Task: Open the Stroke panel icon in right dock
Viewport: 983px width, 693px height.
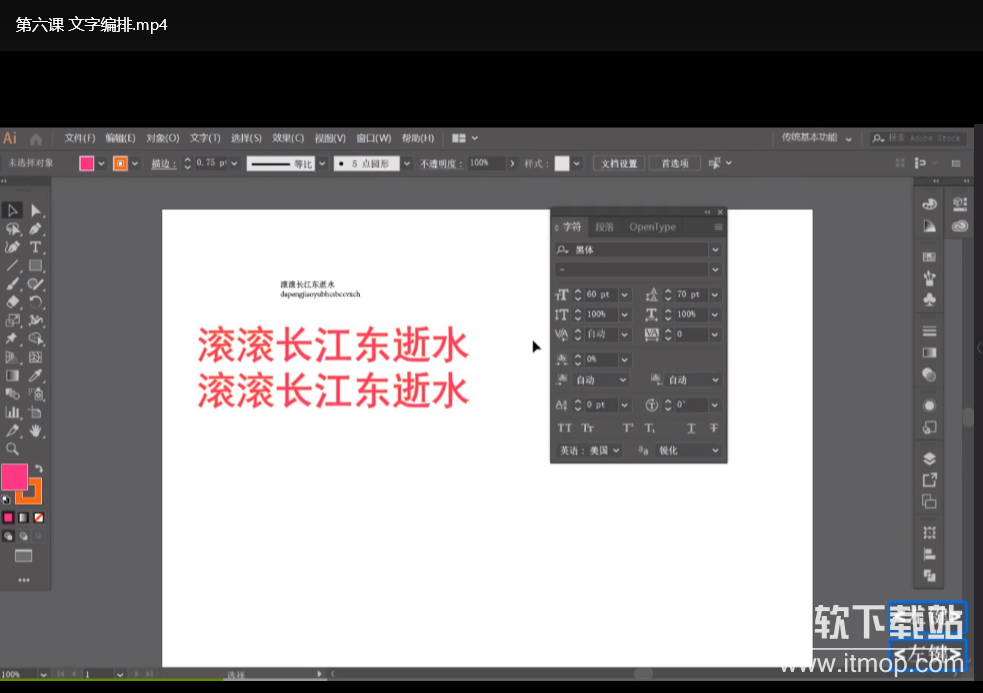Action: (x=929, y=331)
